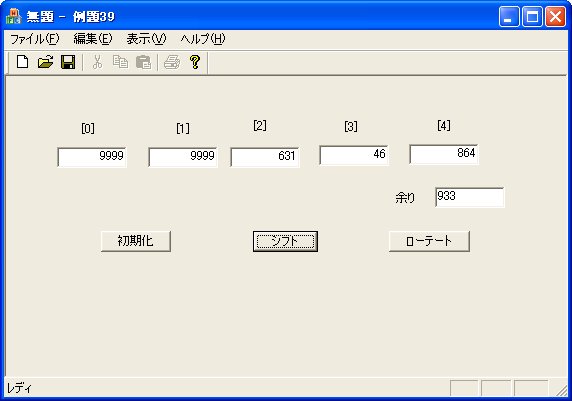This screenshot has height=401, width=572.
Task: Click the ローテート button
Action: click(429, 241)
